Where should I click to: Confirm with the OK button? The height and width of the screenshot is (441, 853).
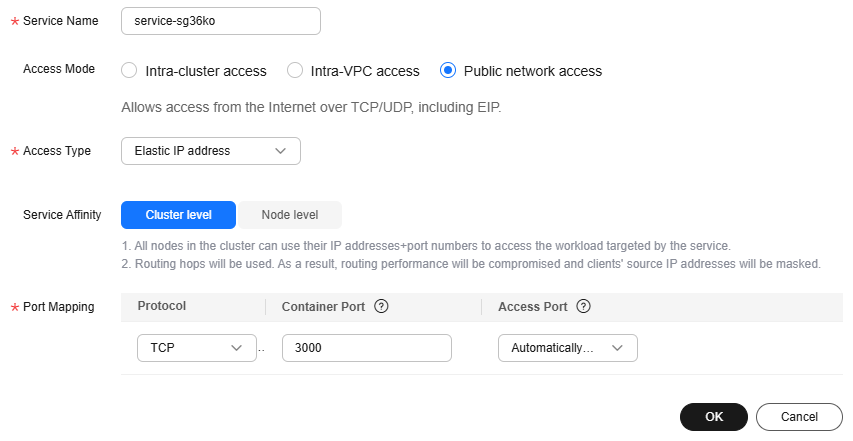pyautogui.click(x=714, y=417)
